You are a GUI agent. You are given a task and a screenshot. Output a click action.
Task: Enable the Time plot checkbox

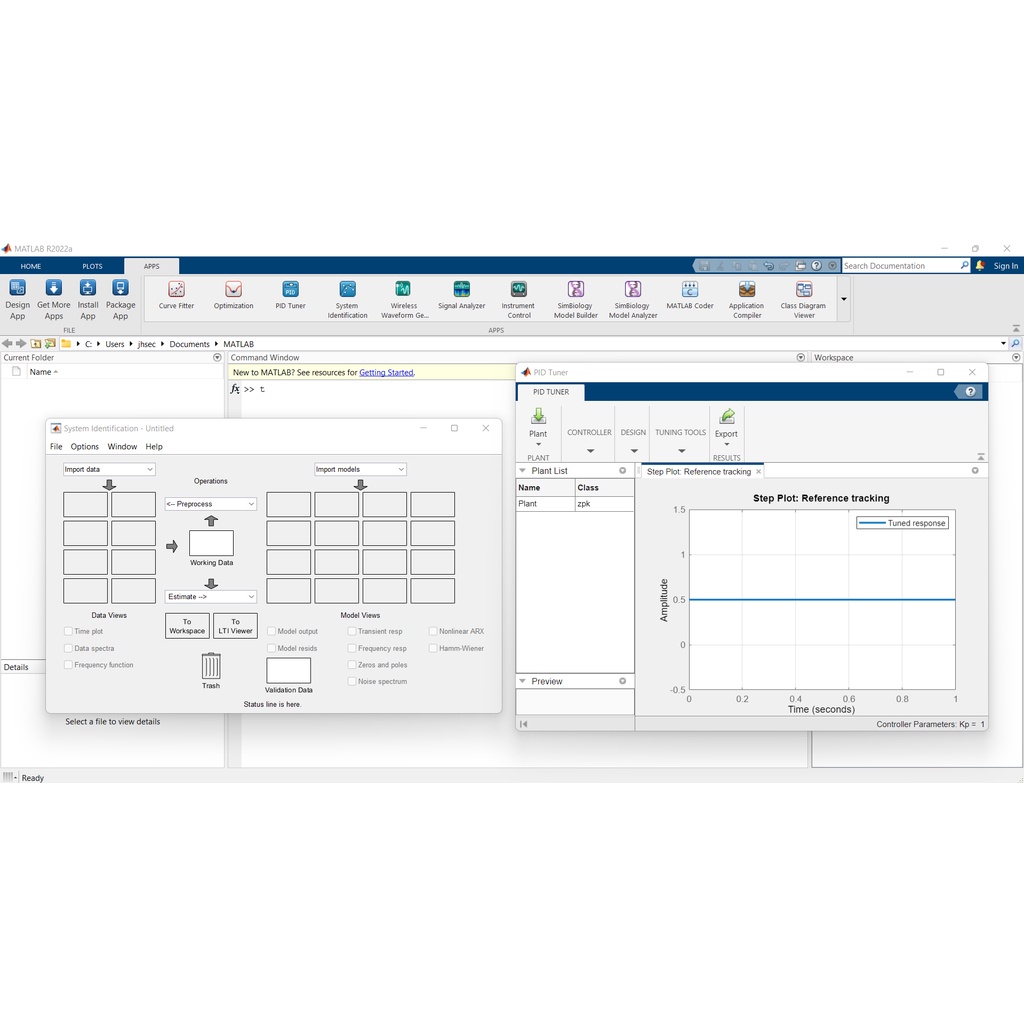(68, 632)
